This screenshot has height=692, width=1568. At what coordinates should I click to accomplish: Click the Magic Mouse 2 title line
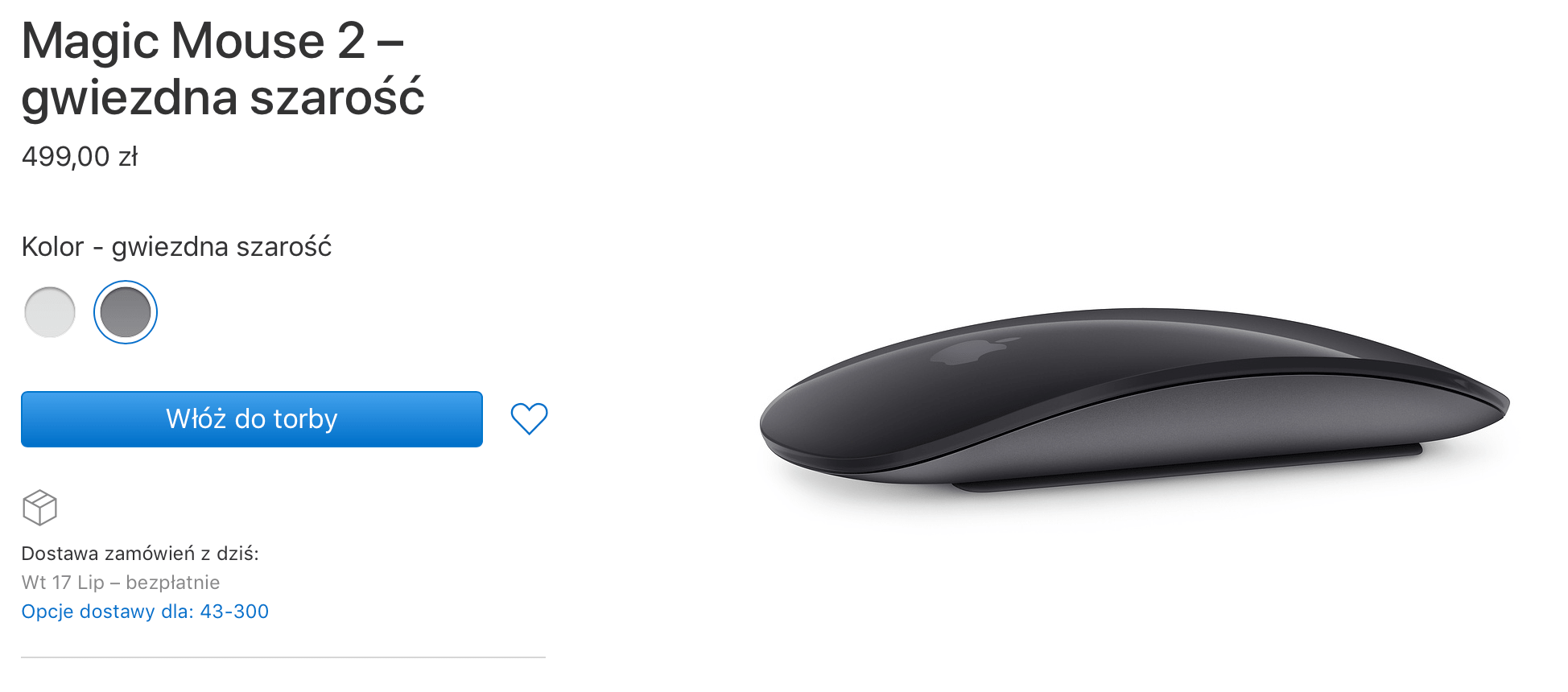pos(213,40)
